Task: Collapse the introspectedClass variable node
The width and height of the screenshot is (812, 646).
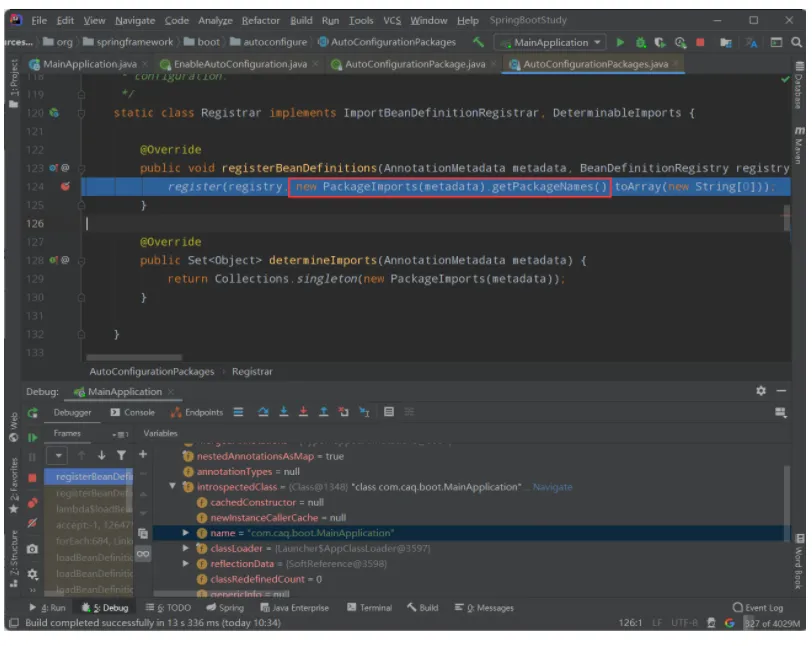Action: (x=174, y=487)
